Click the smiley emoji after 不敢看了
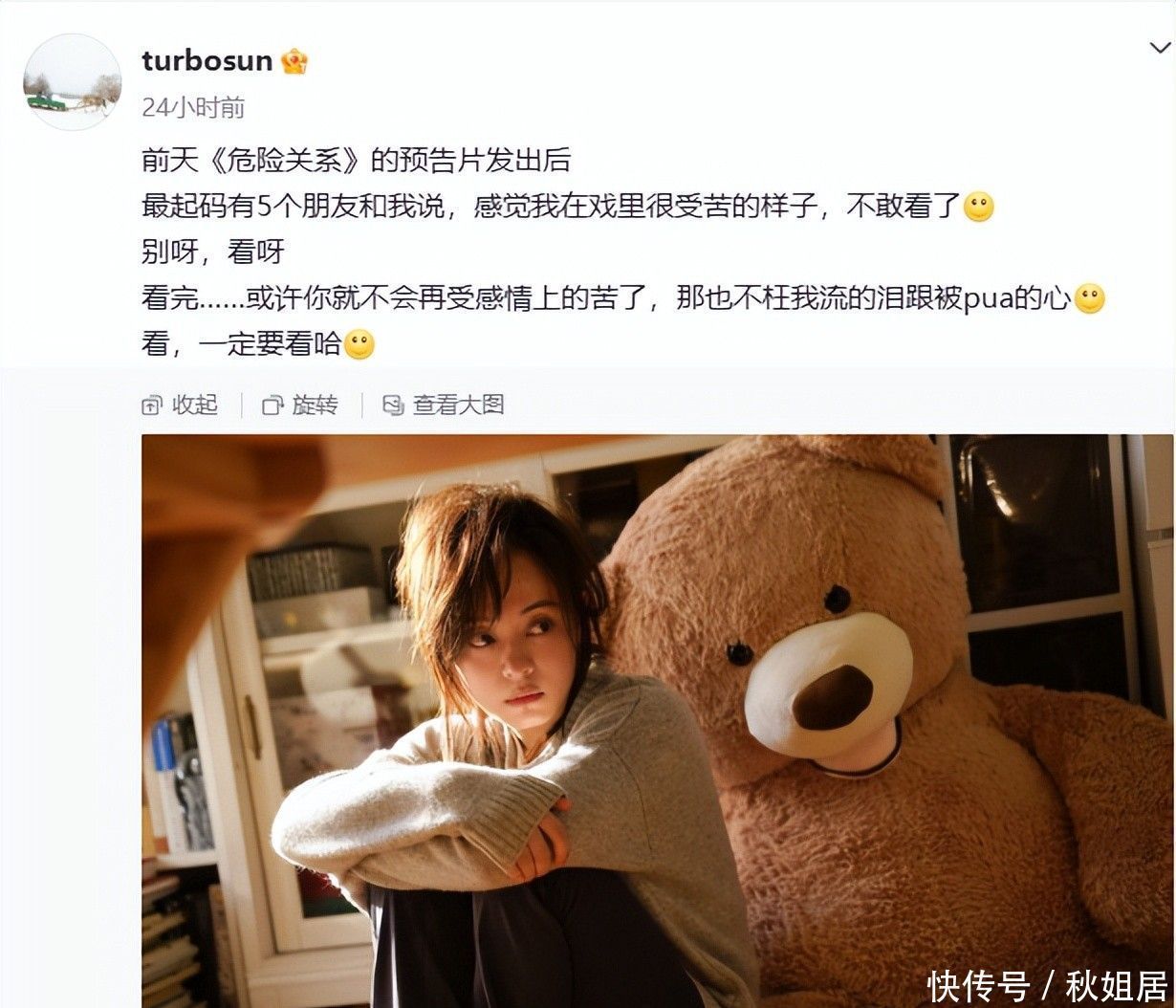1176x1008 pixels. [x=978, y=207]
